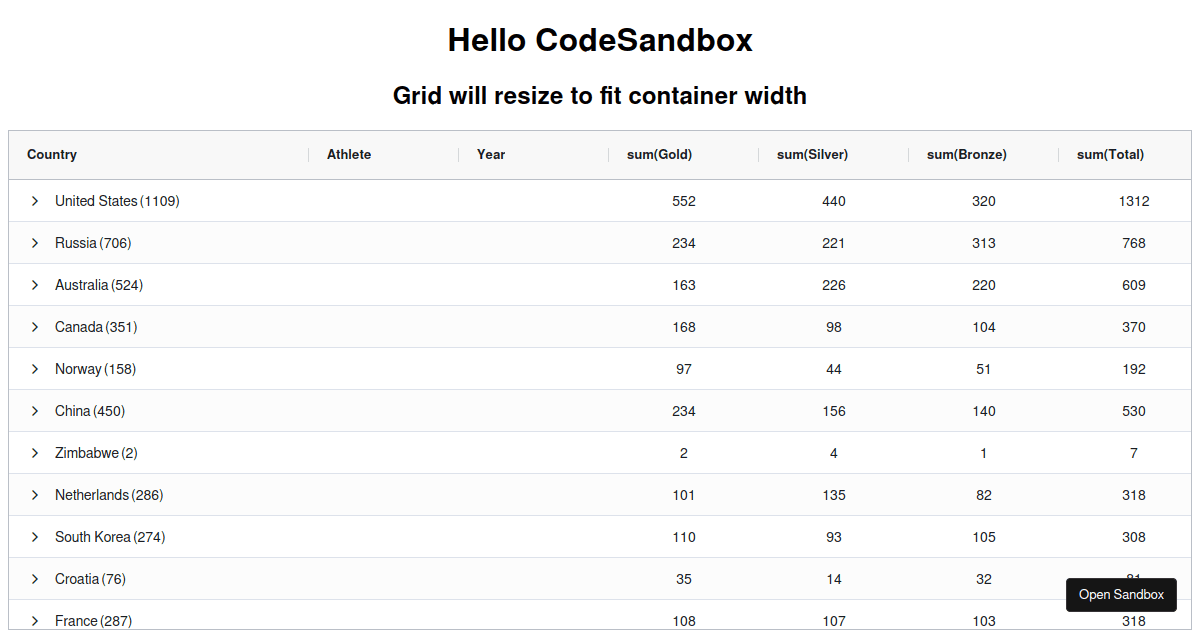Expand the Canada group arrow

pos(35,327)
